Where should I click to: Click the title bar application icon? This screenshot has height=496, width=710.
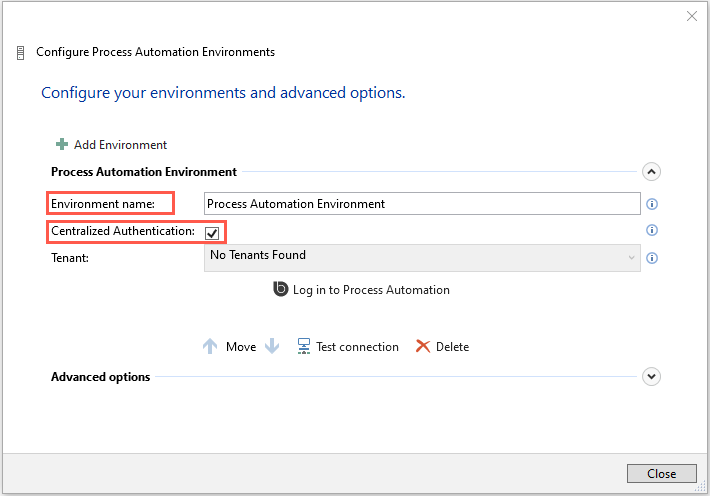click(x=21, y=52)
